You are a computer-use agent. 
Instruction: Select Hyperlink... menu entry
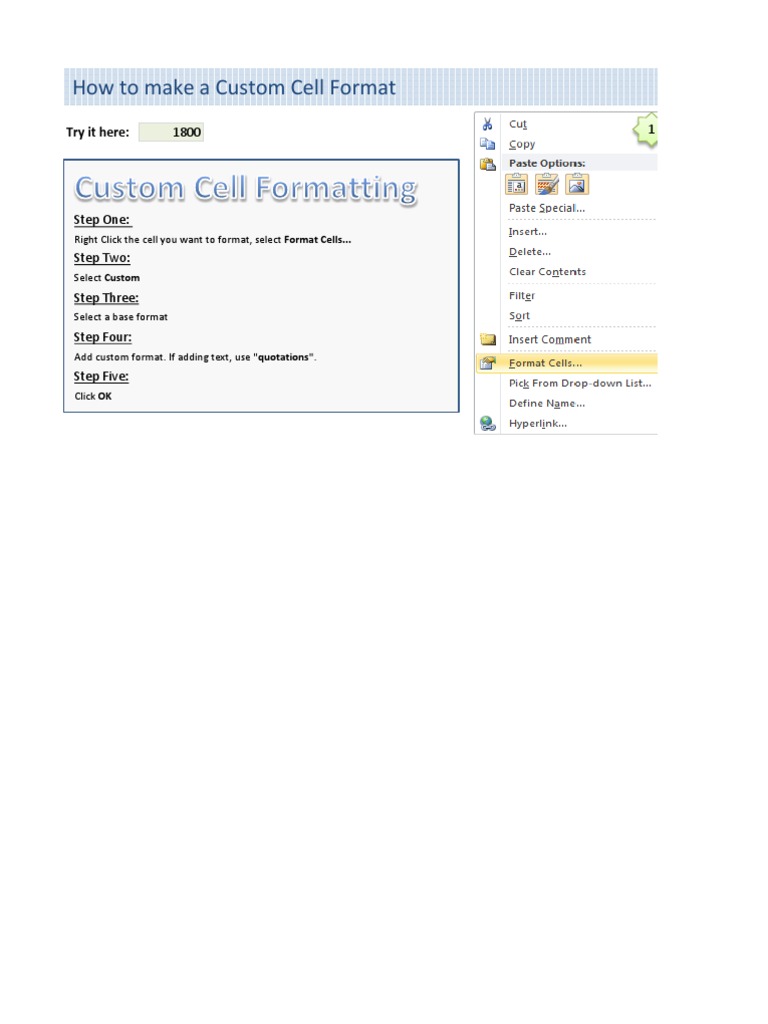[537, 424]
